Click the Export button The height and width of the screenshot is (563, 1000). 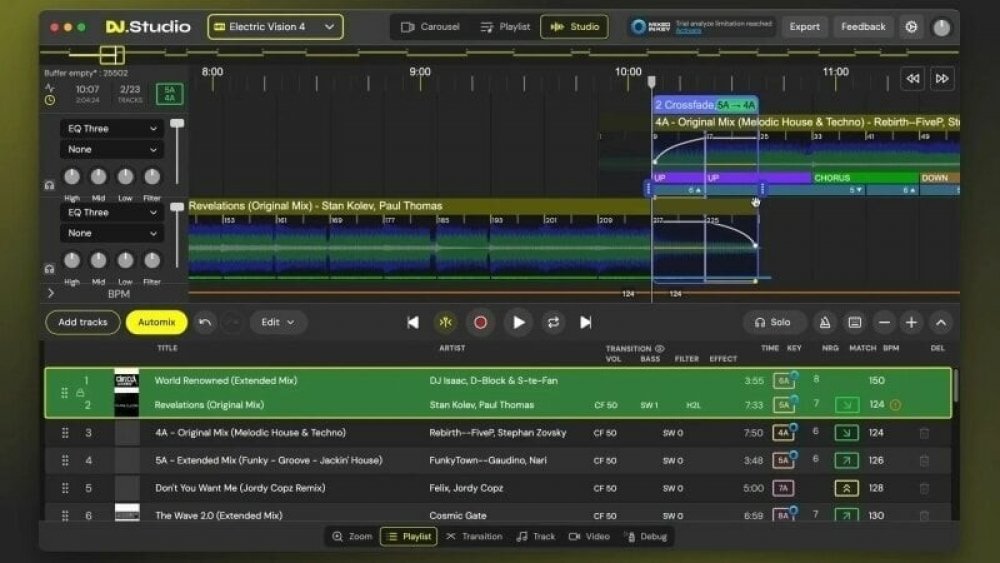click(x=804, y=27)
